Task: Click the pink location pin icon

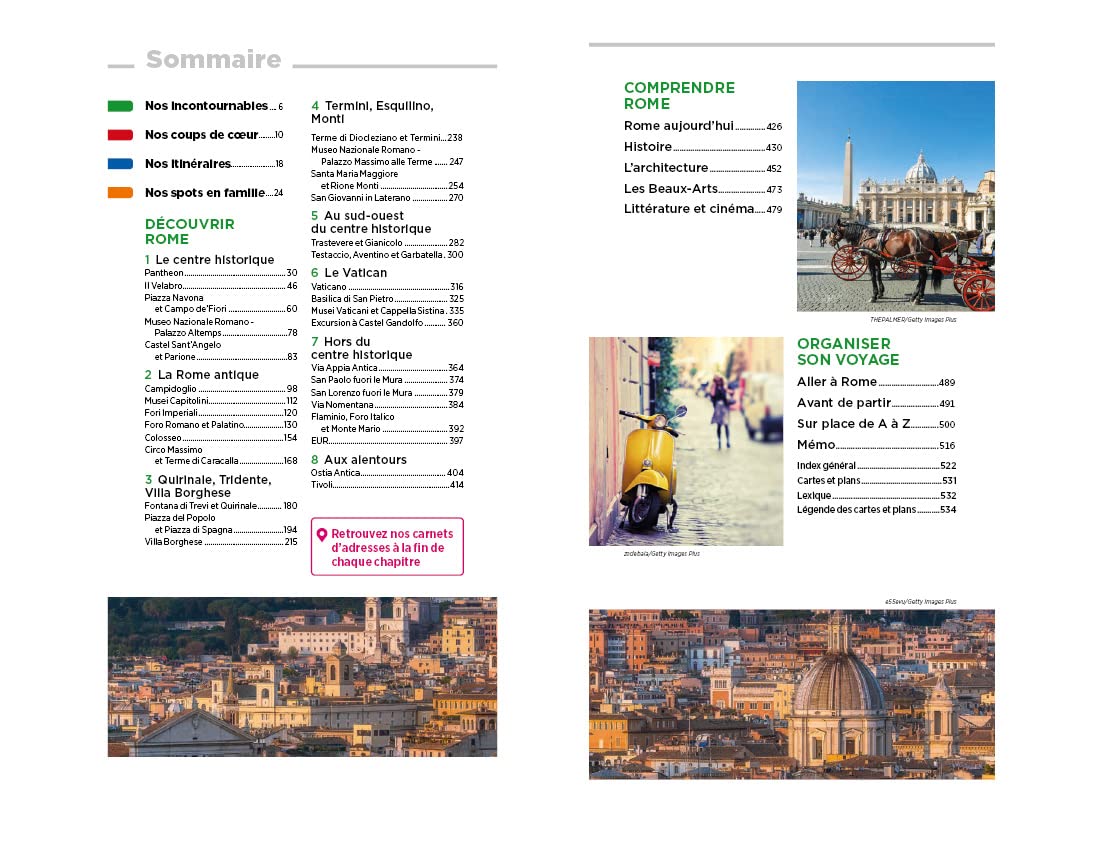Action: 322,535
